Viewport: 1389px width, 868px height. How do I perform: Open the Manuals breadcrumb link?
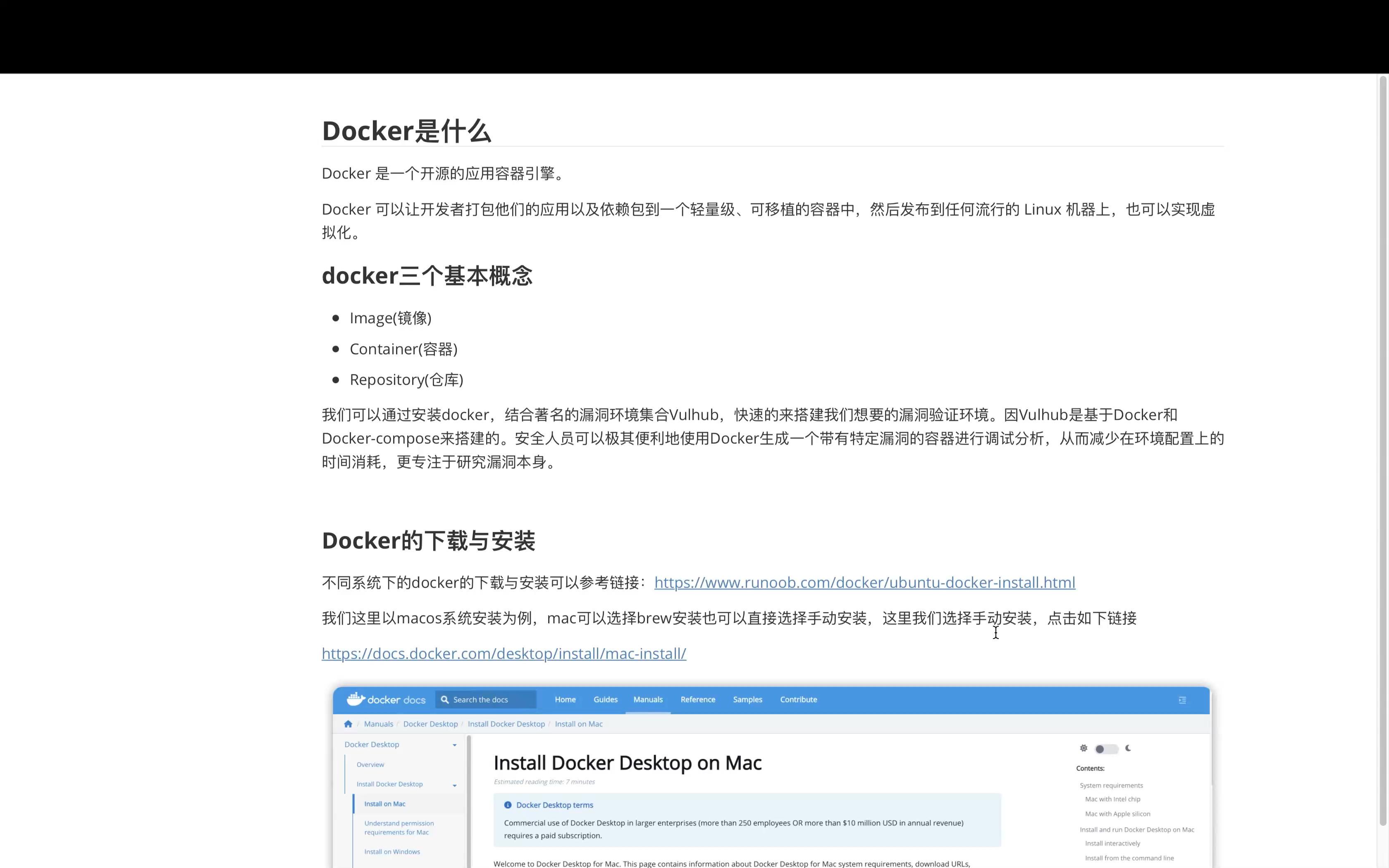pos(378,724)
